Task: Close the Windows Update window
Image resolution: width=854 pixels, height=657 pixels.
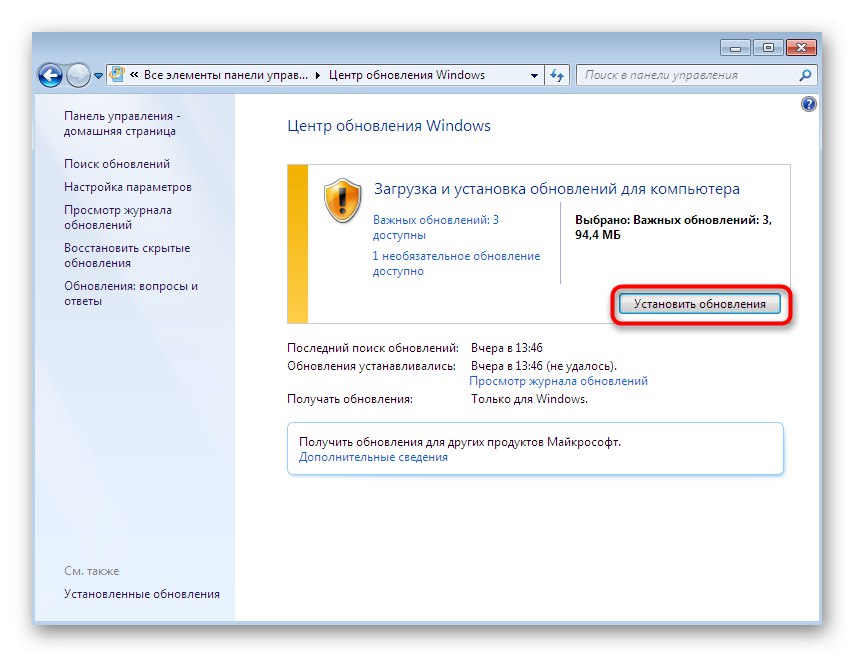Action: click(801, 48)
